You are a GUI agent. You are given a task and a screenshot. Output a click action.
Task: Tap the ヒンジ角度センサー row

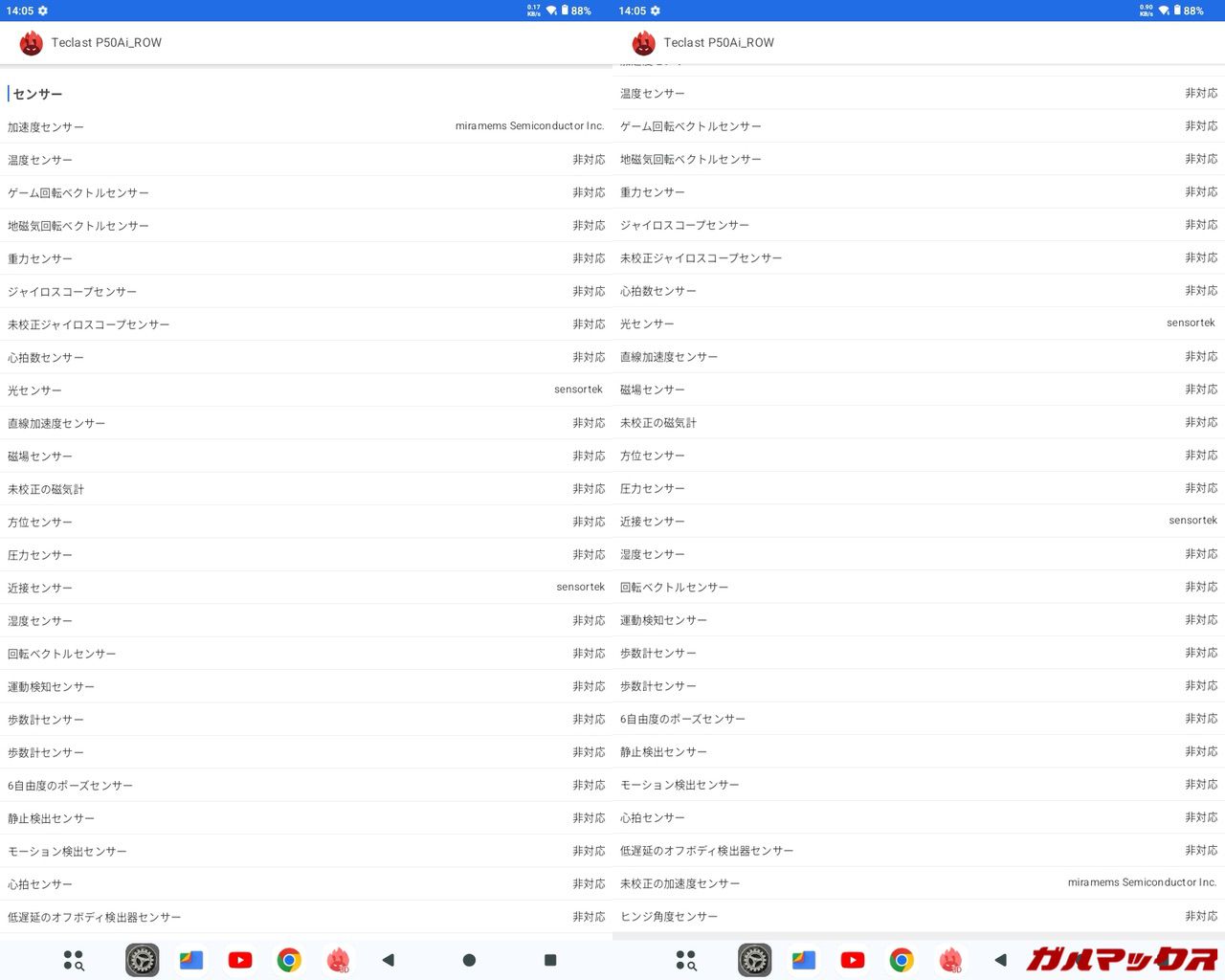coord(919,916)
